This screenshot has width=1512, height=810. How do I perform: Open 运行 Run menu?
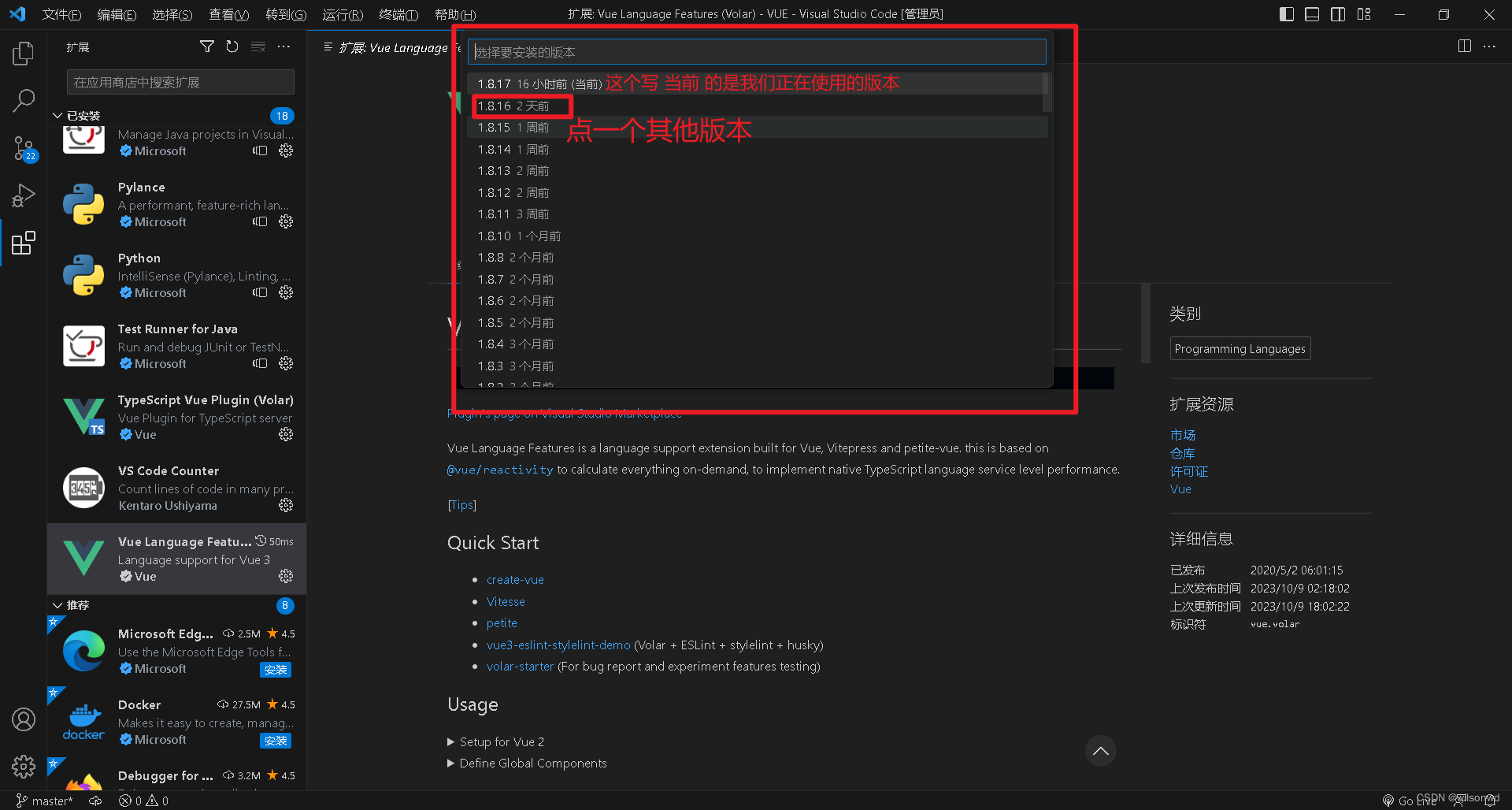click(343, 14)
